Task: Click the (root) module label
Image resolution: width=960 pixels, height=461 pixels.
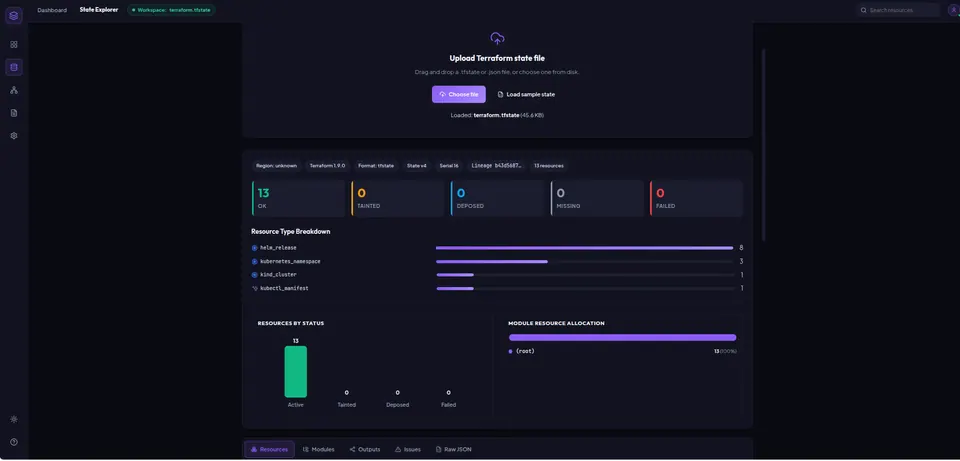Action: tap(525, 351)
